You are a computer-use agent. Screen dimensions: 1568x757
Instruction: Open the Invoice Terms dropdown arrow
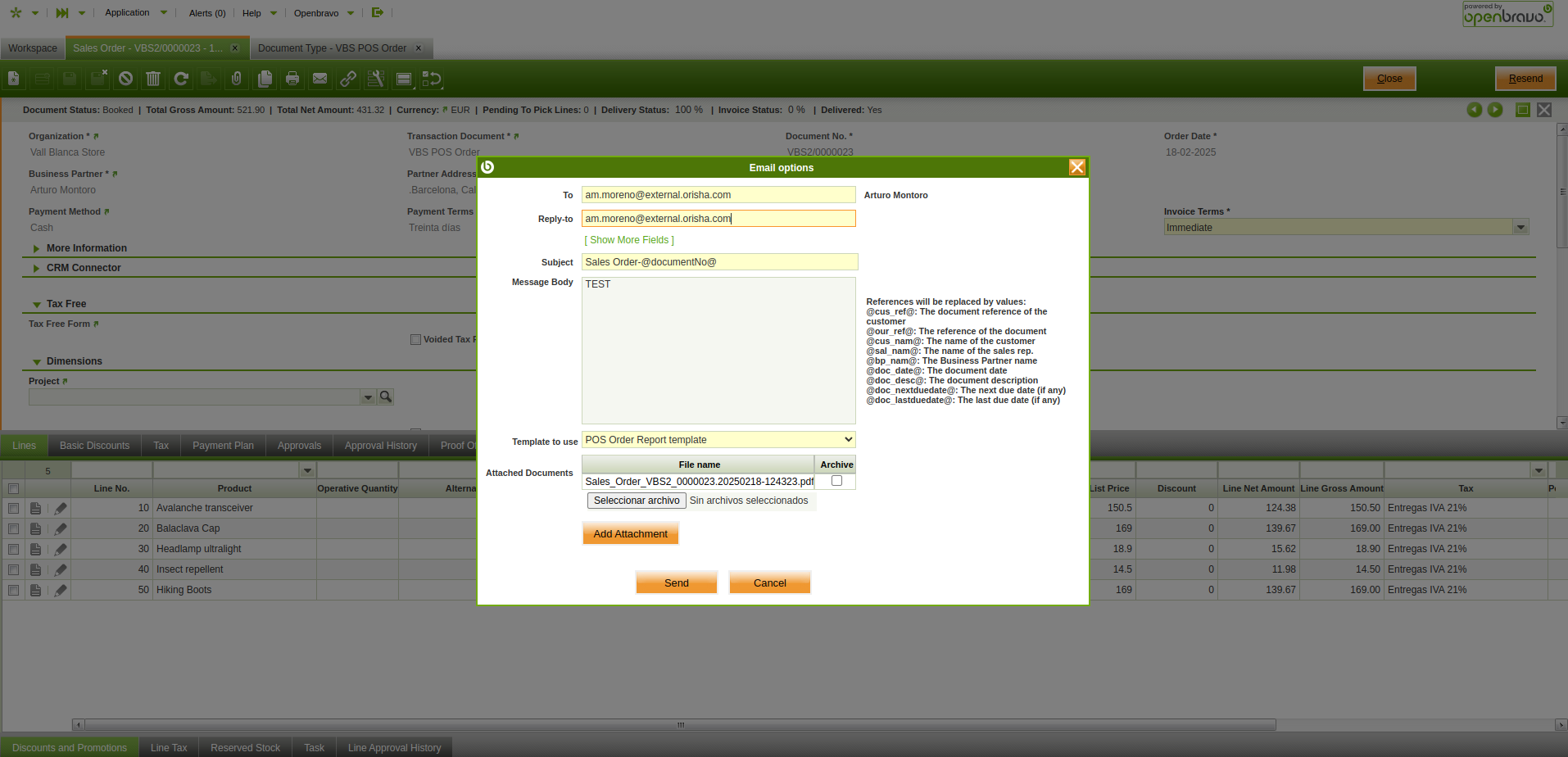pos(1520,228)
